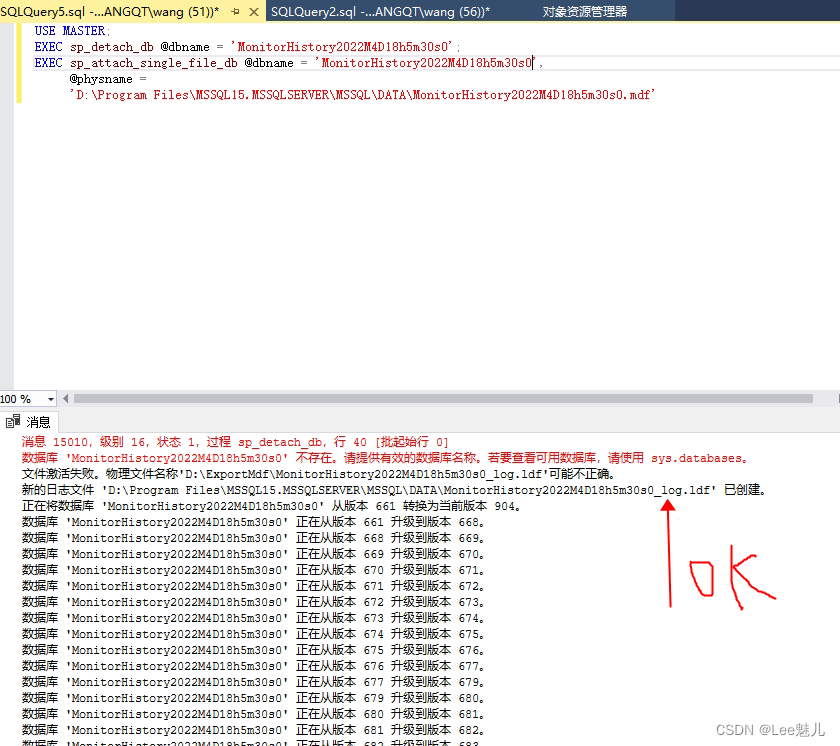840x746 pixels.
Task: Click the 文件激活失败 message line
Action: pos(318,474)
